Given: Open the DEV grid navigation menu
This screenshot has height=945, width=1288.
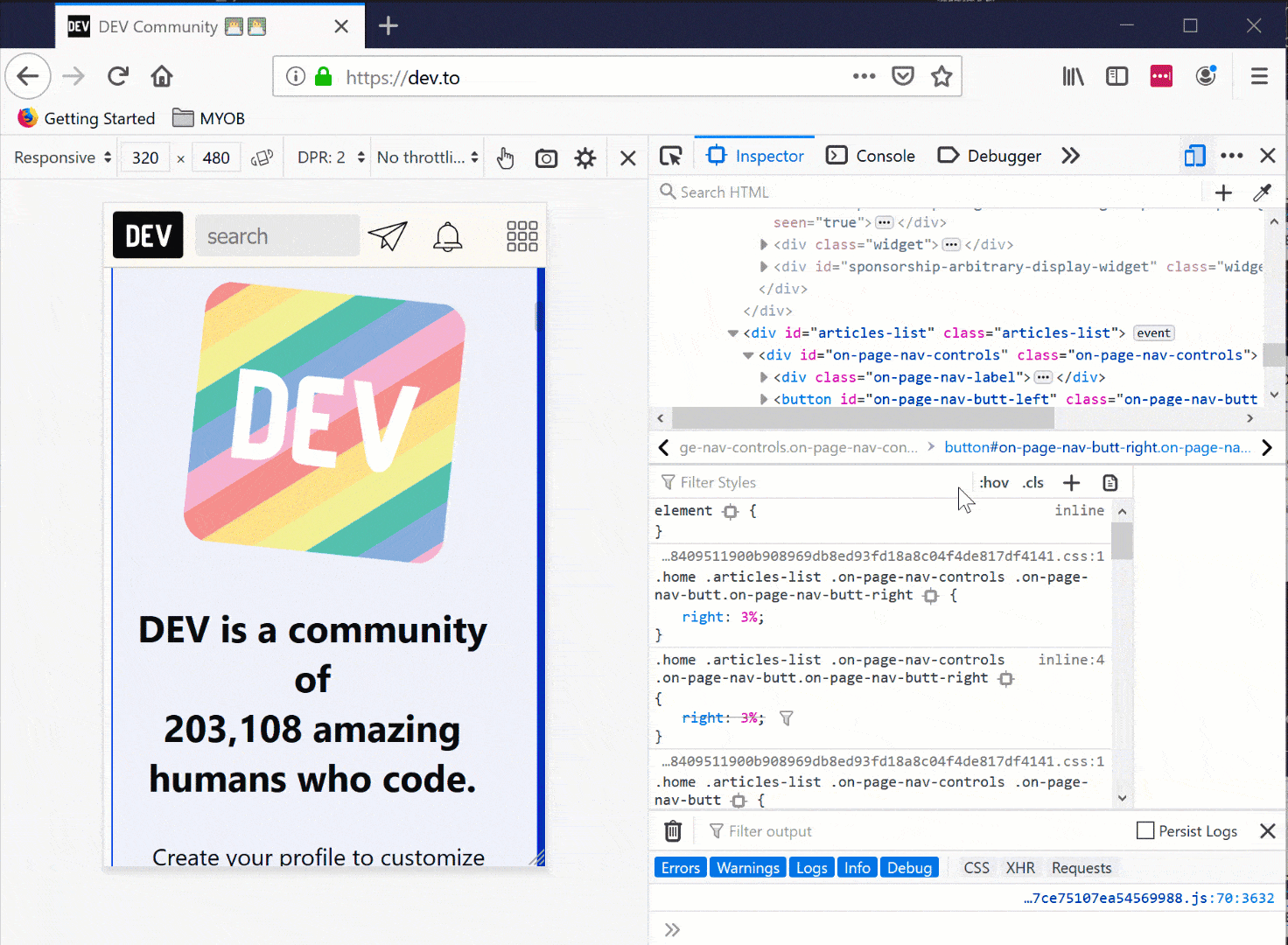Looking at the screenshot, I should point(522,236).
